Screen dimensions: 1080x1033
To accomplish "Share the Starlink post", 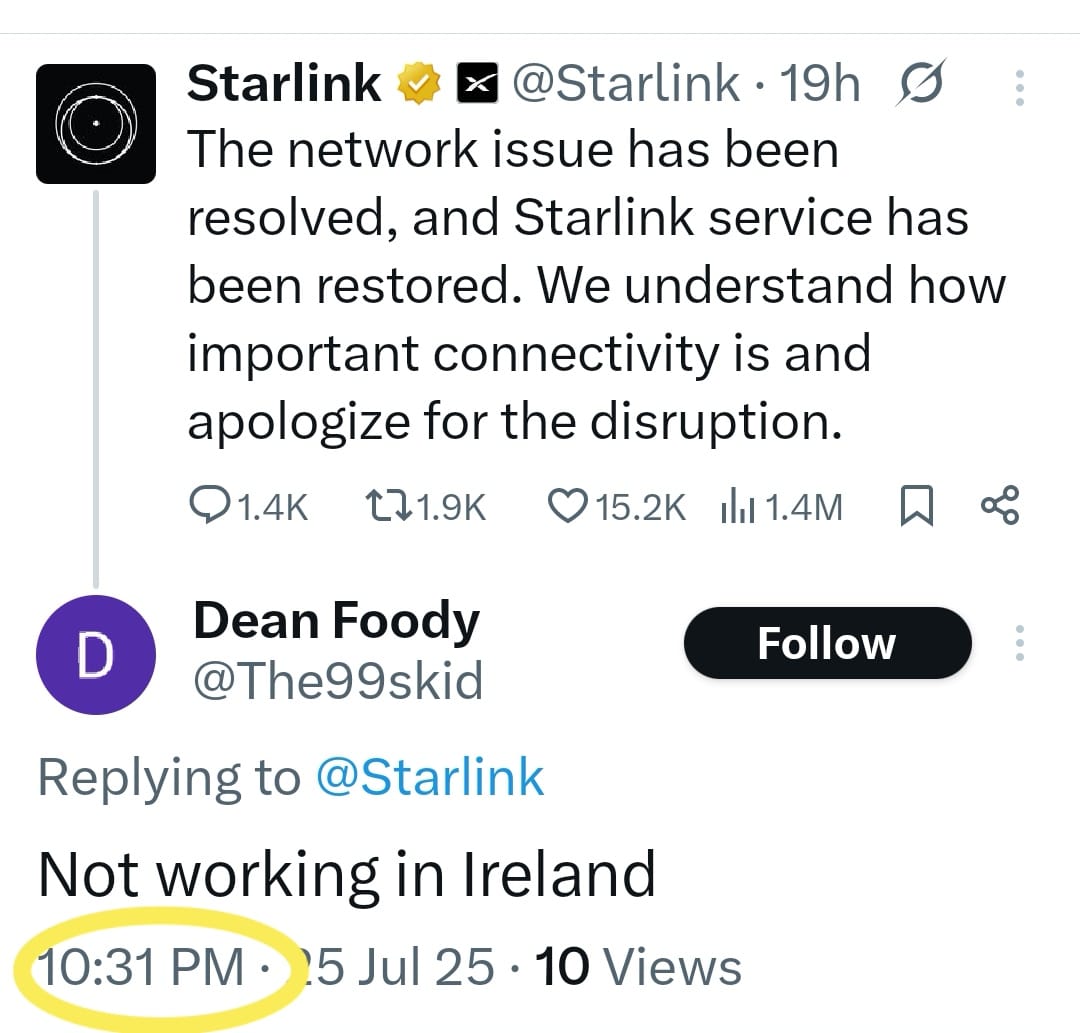I will pos(1000,505).
